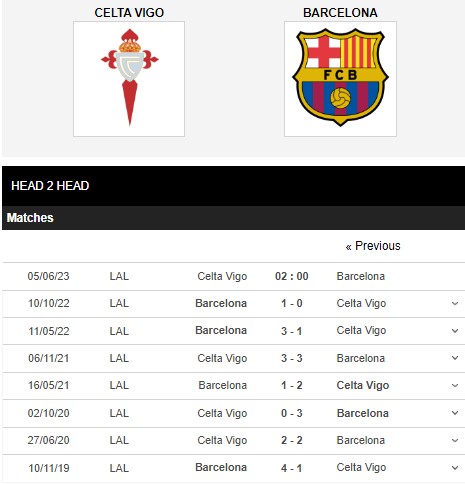Expand the 10/11/19 match chevron
The image size is (465, 485).
pos(455,468)
